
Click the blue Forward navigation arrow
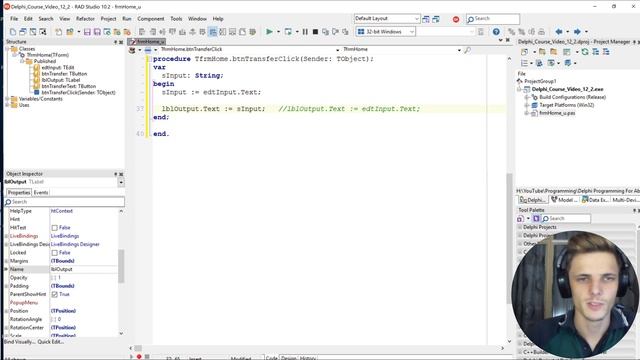(577, 31)
